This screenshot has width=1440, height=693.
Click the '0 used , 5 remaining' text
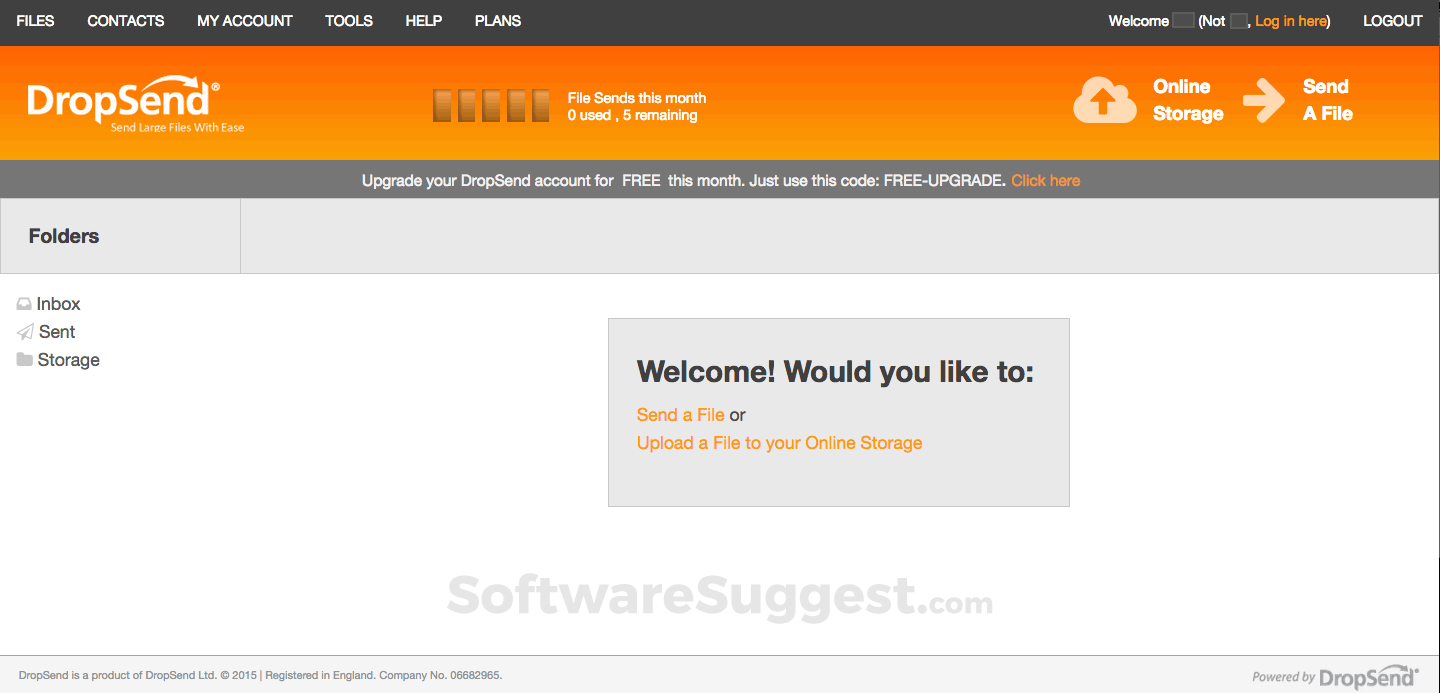pyautogui.click(x=633, y=115)
